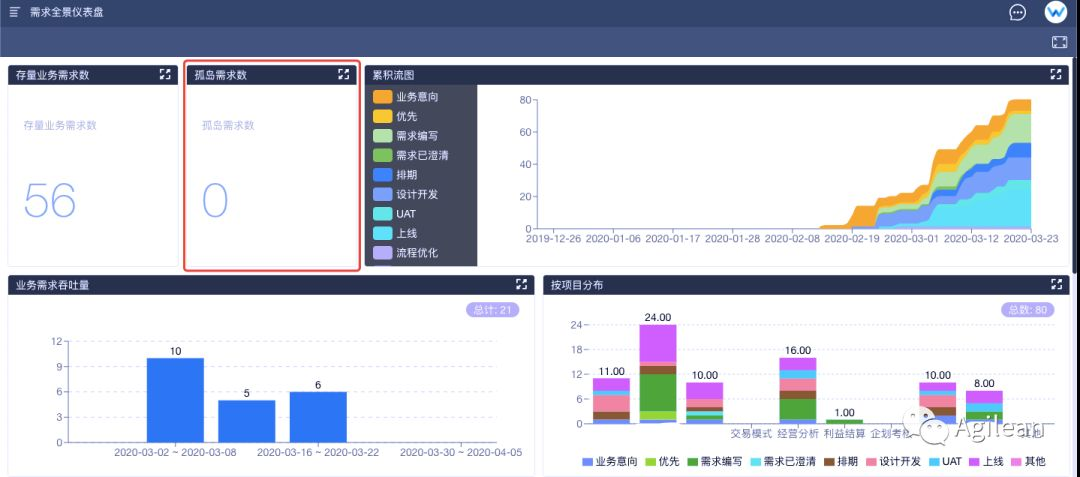1080x477 pixels.
Task: Expand the 累积流图 panel
Action: point(1056,74)
